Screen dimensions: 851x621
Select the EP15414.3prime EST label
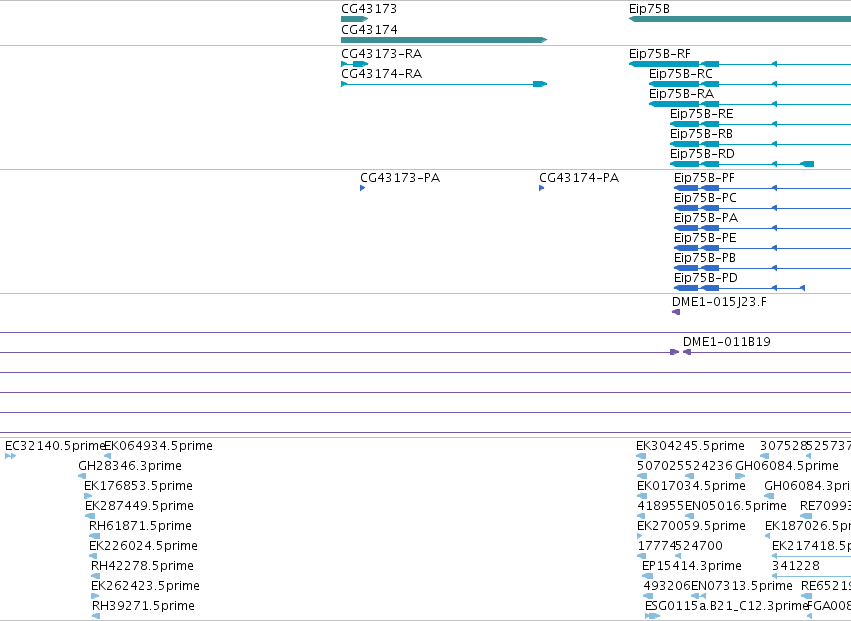[x=692, y=566]
